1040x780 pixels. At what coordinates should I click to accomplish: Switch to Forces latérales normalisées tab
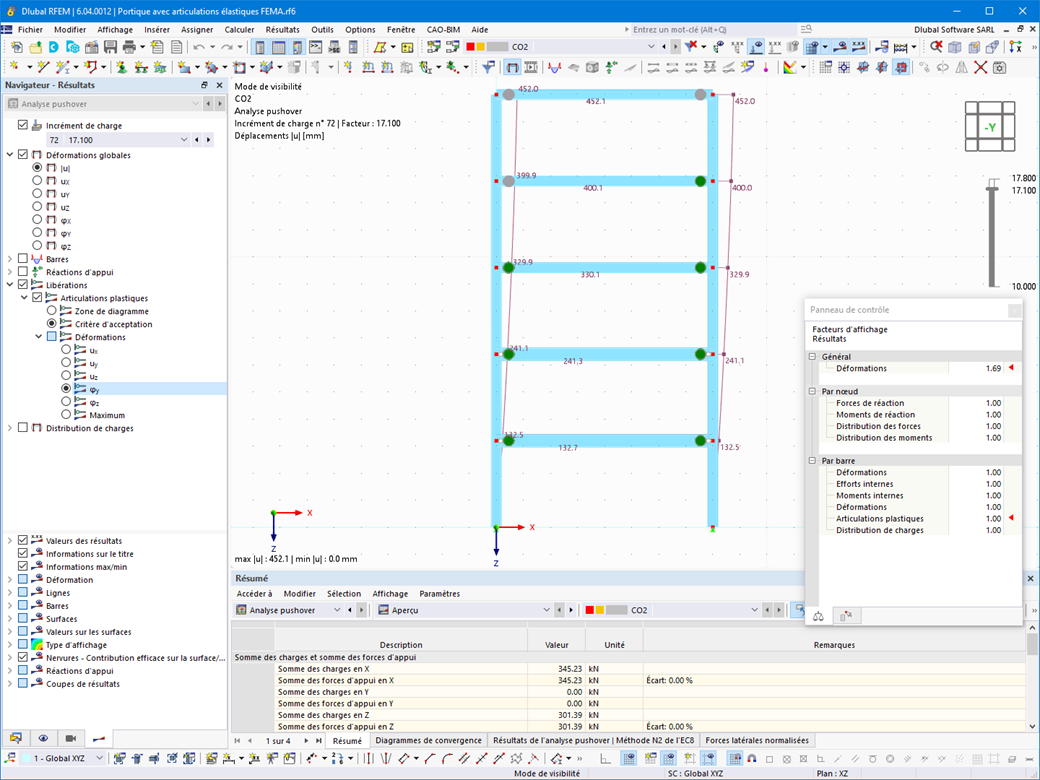coord(757,740)
